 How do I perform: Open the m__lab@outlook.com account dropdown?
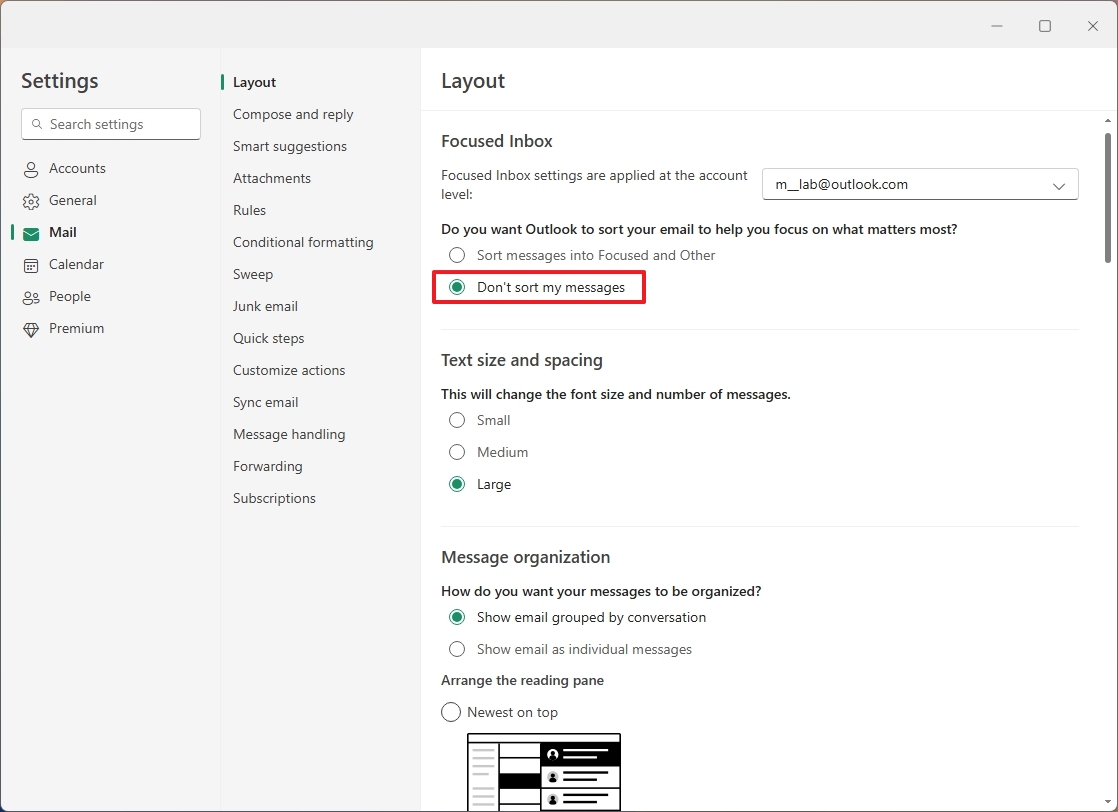point(920,185)
